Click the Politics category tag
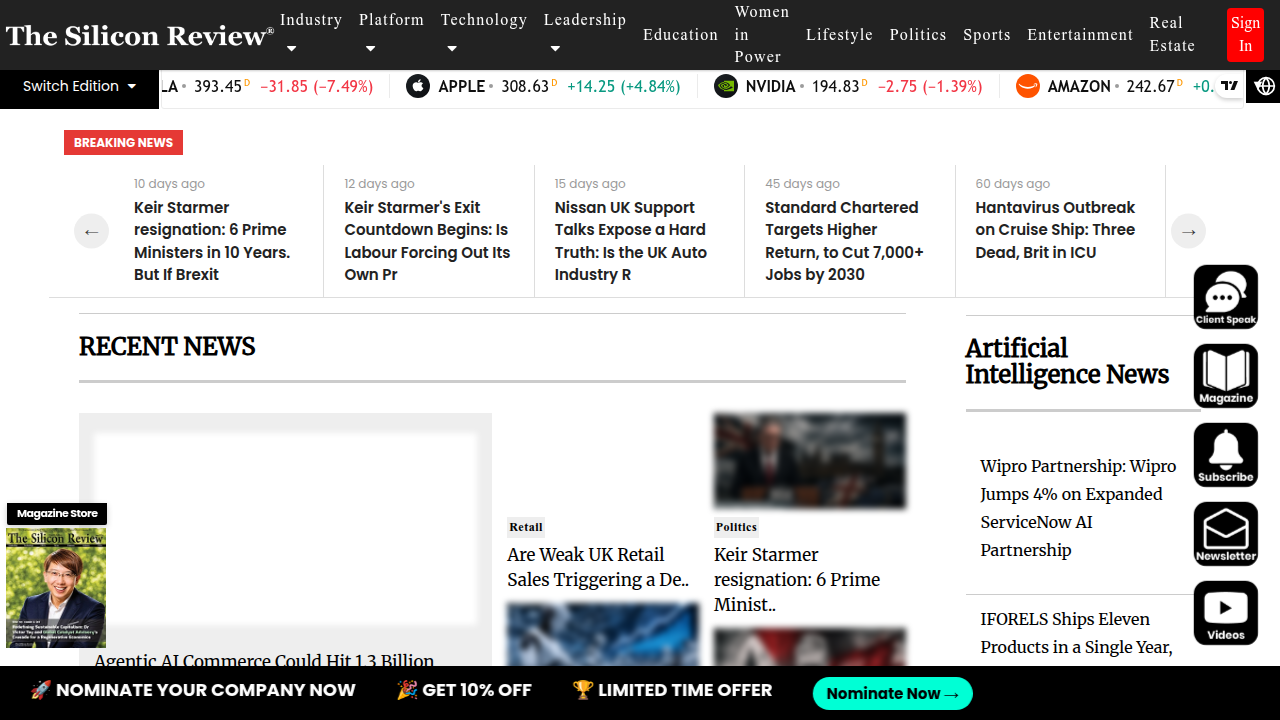This screenshot has height=720, width=1280. click(x=737, y=527)
